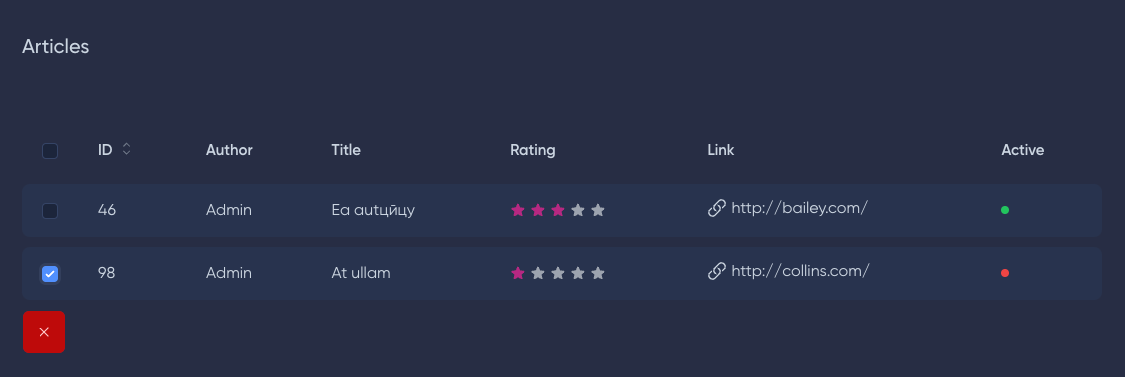Click the link icon beside bailey.com
Image resolution: width=1125 pixels, height=377 pixels.
point(717,208)
